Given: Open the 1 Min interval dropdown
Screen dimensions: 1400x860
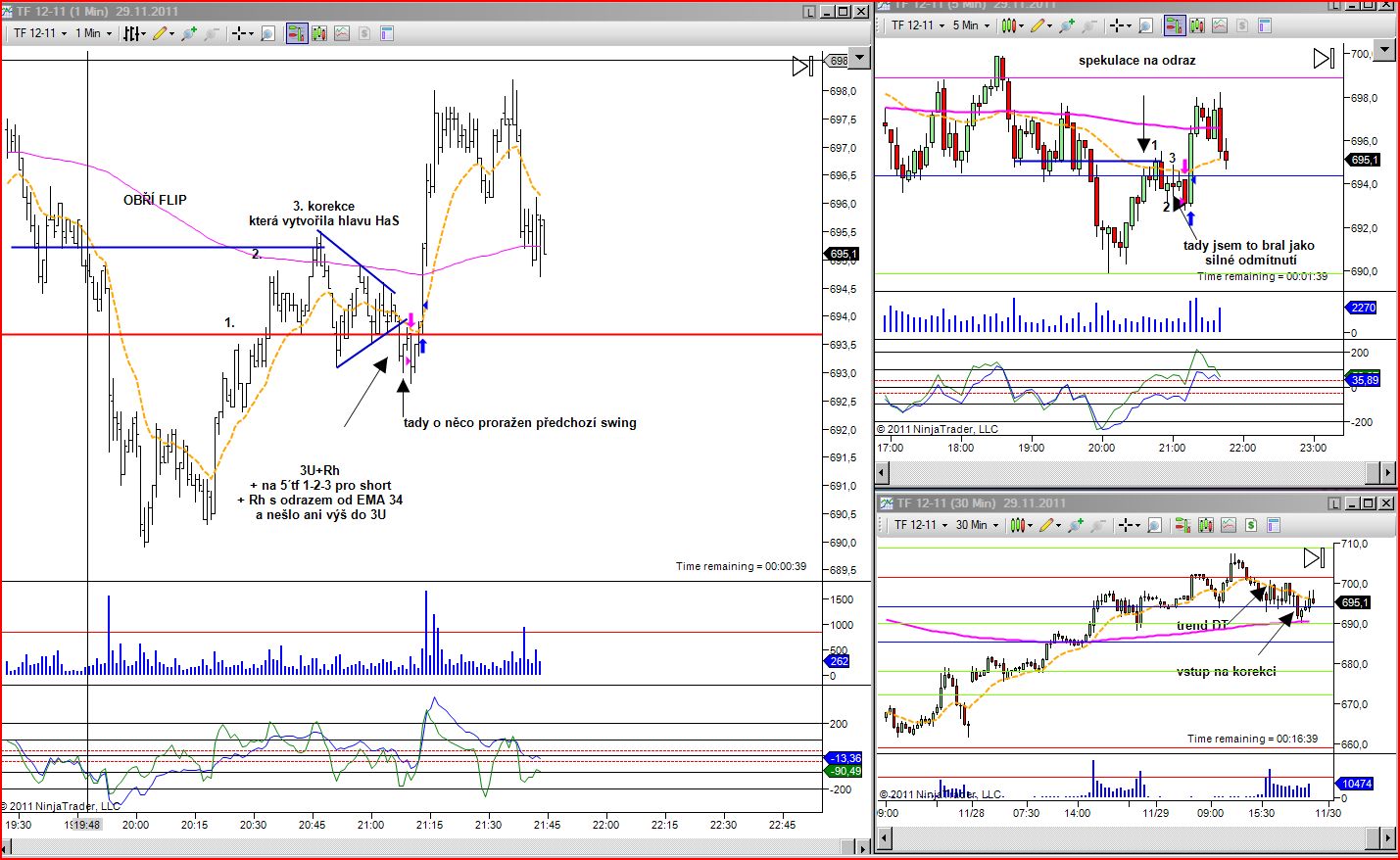Looking at the screenshot, I should coord(94,33).
